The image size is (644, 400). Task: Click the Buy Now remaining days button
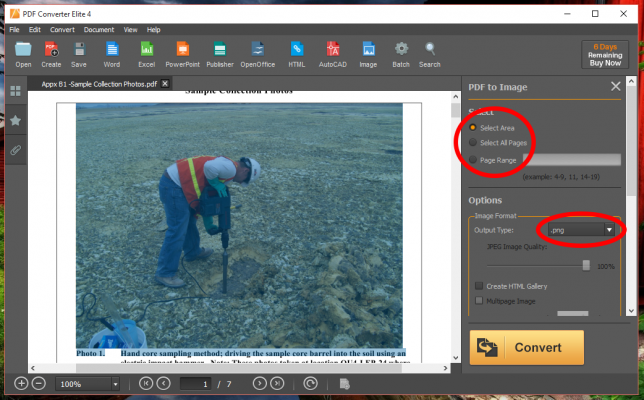click(605, 54)
